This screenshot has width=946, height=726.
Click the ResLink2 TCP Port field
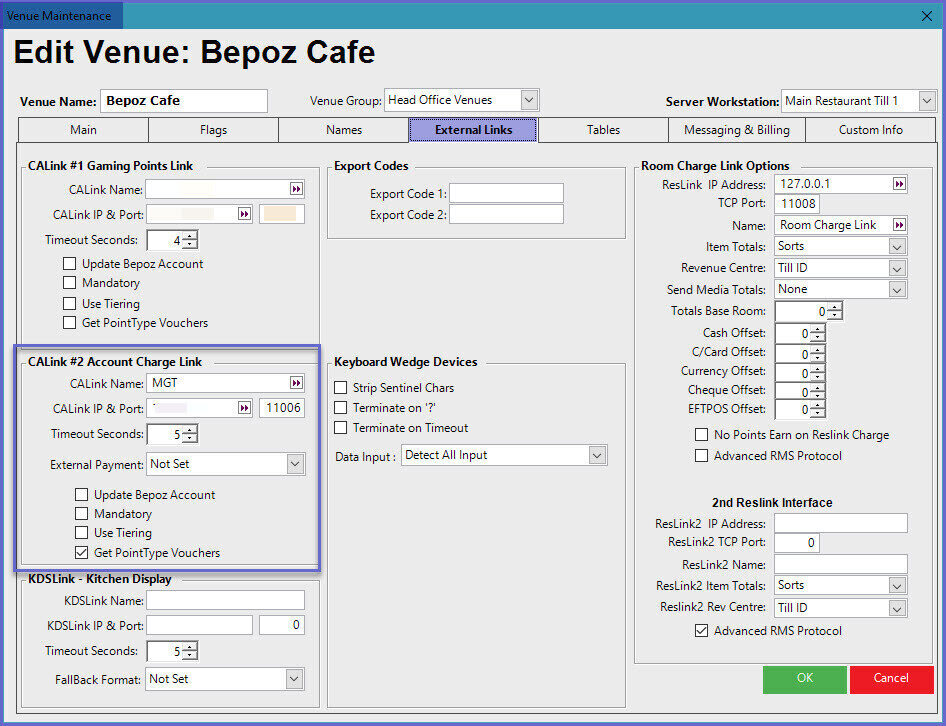(797, 543)
